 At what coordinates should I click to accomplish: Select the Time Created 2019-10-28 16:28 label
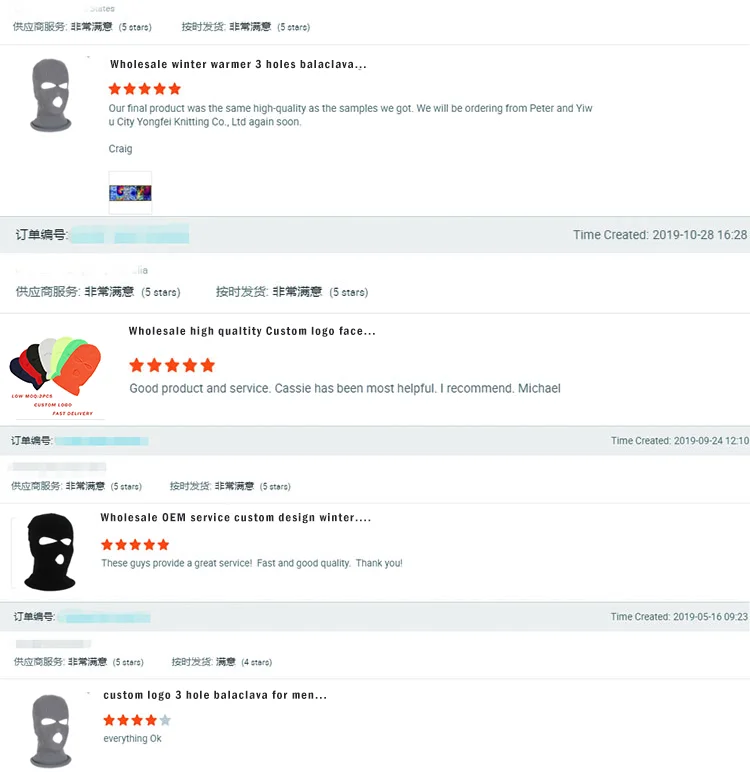[x=660, y=235]
